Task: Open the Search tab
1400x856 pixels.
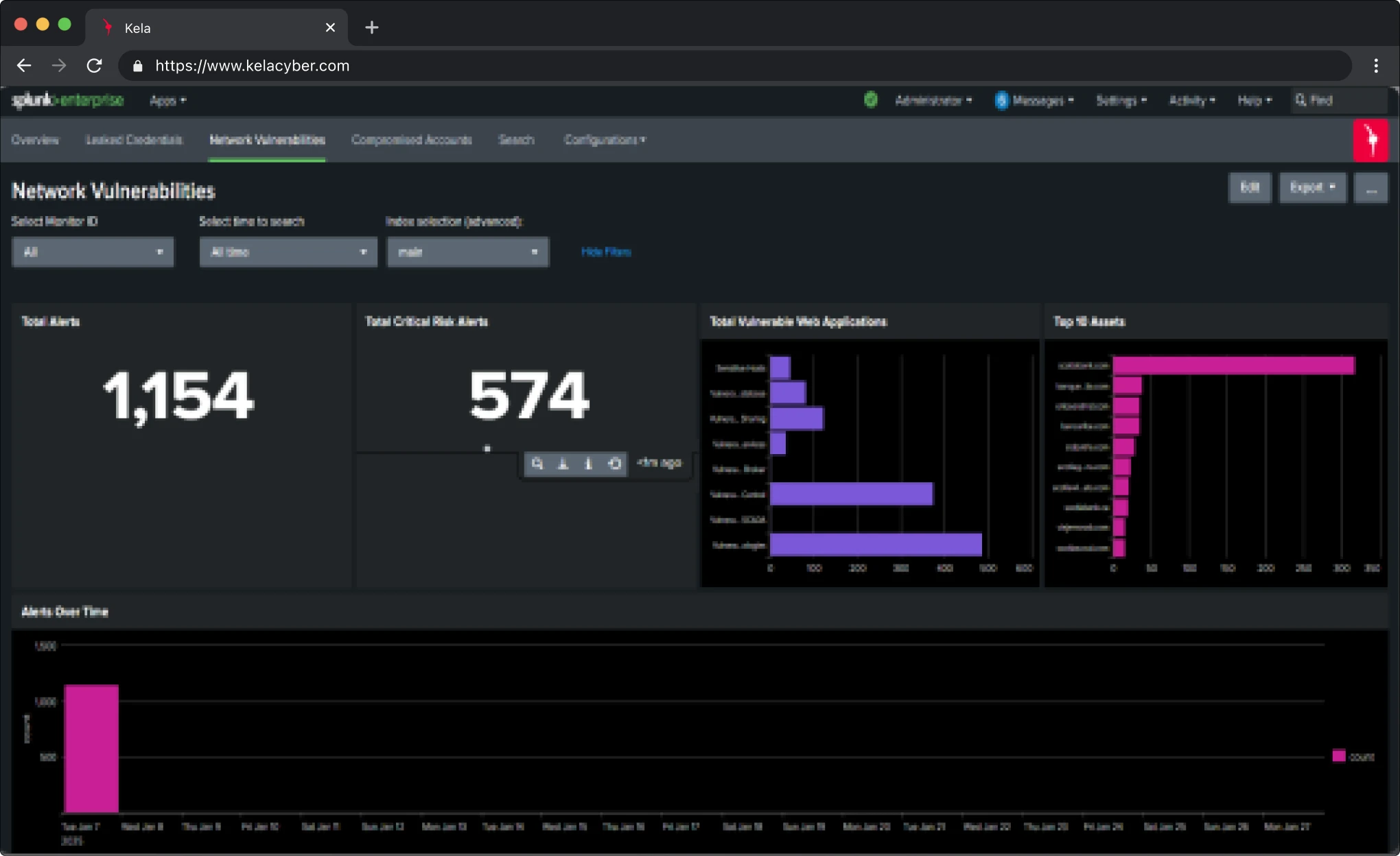Action: click(x=516, y=140)
